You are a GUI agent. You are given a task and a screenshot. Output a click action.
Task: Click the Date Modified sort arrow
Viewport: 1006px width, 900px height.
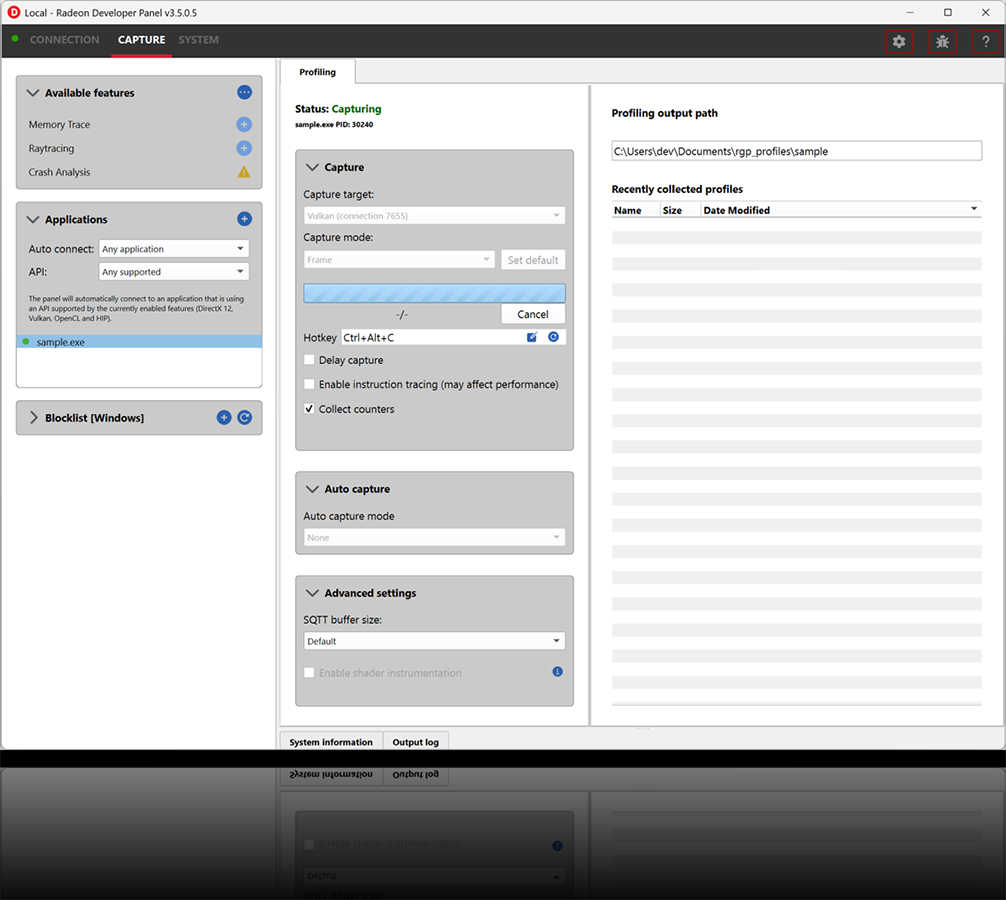(974, 208)
